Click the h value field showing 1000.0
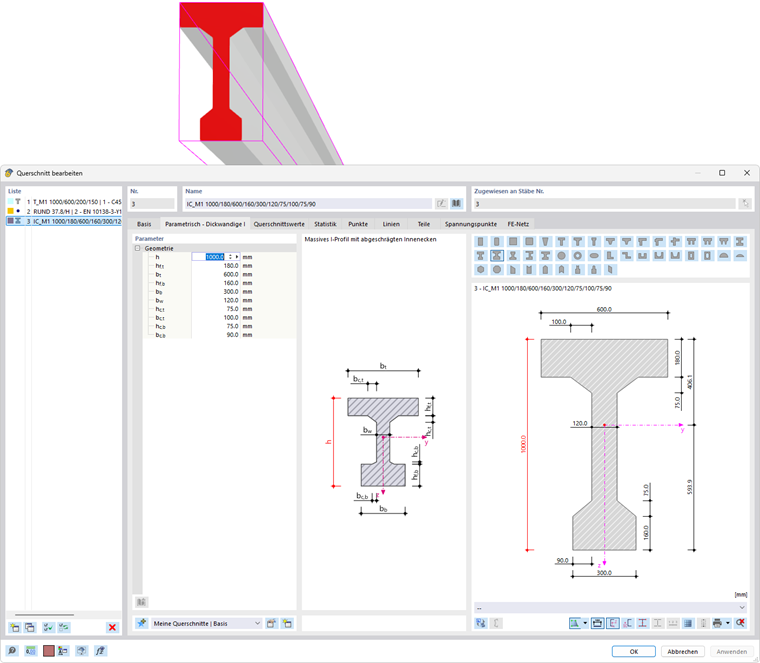 pos(215,257)
